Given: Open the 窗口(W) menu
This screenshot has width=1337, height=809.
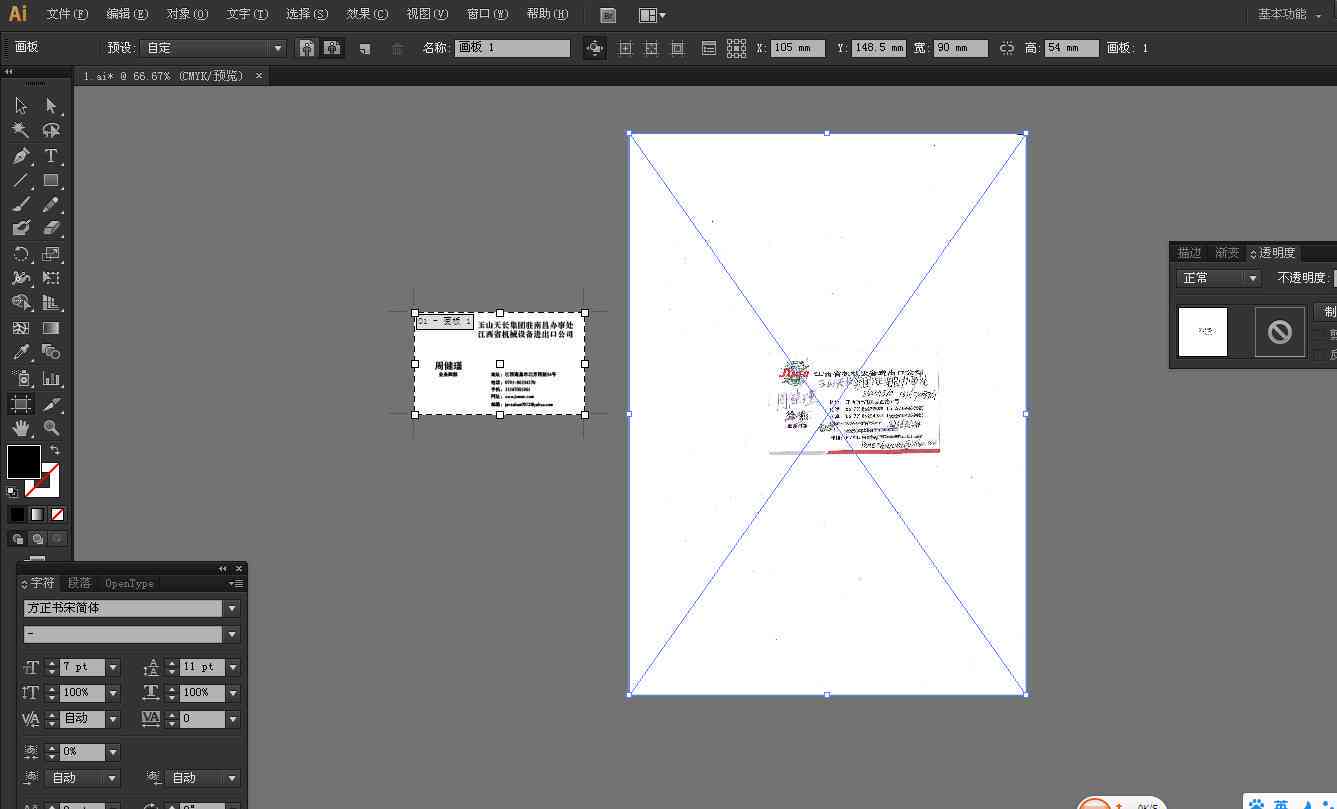Looking at the screenshot, I should pos(487,14).
